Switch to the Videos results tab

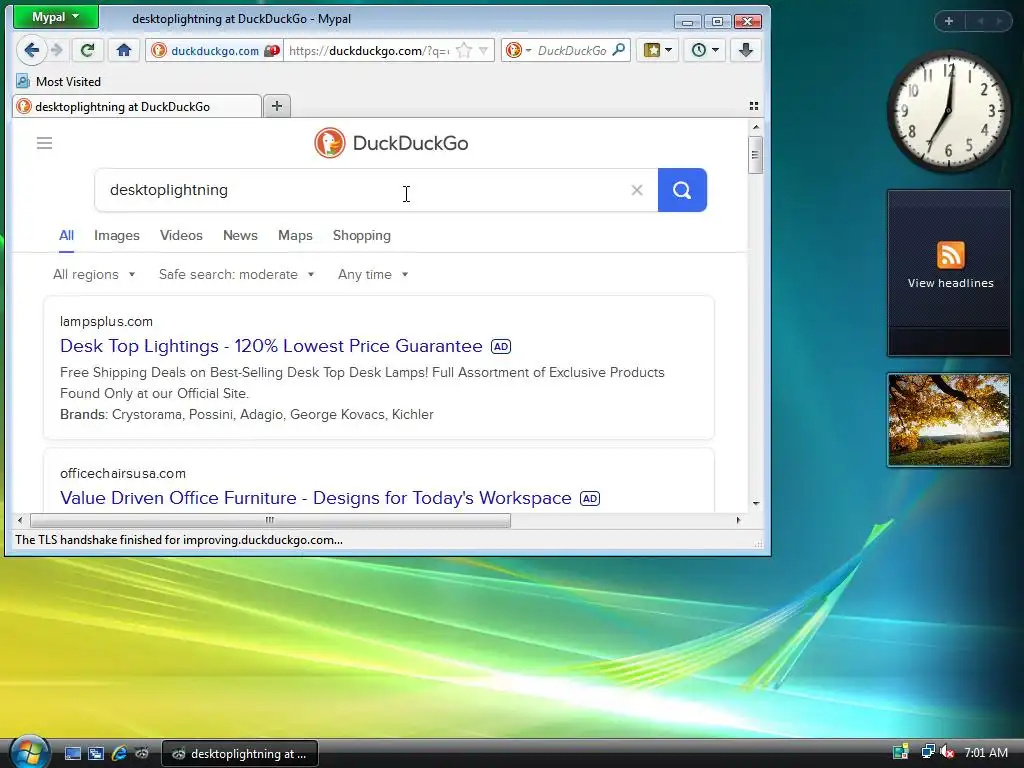[x=182, y=236]
